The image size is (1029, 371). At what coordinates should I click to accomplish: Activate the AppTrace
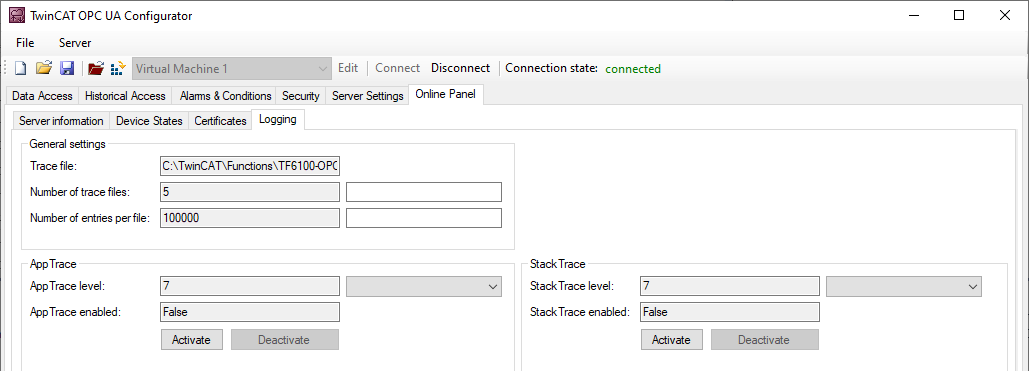(x=192, y=339)
